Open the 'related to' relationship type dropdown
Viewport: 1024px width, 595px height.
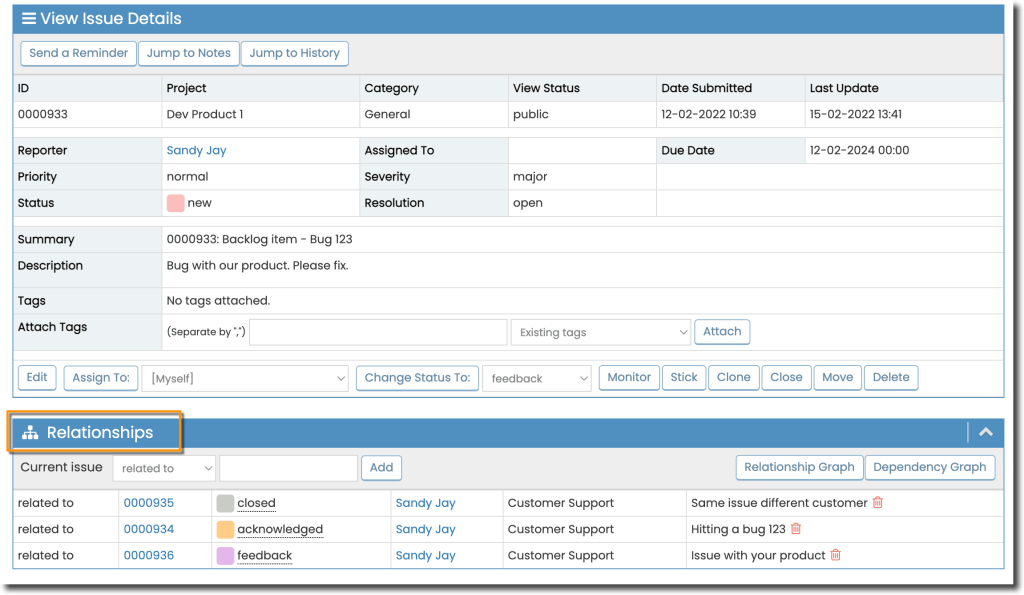click(164, 467)
